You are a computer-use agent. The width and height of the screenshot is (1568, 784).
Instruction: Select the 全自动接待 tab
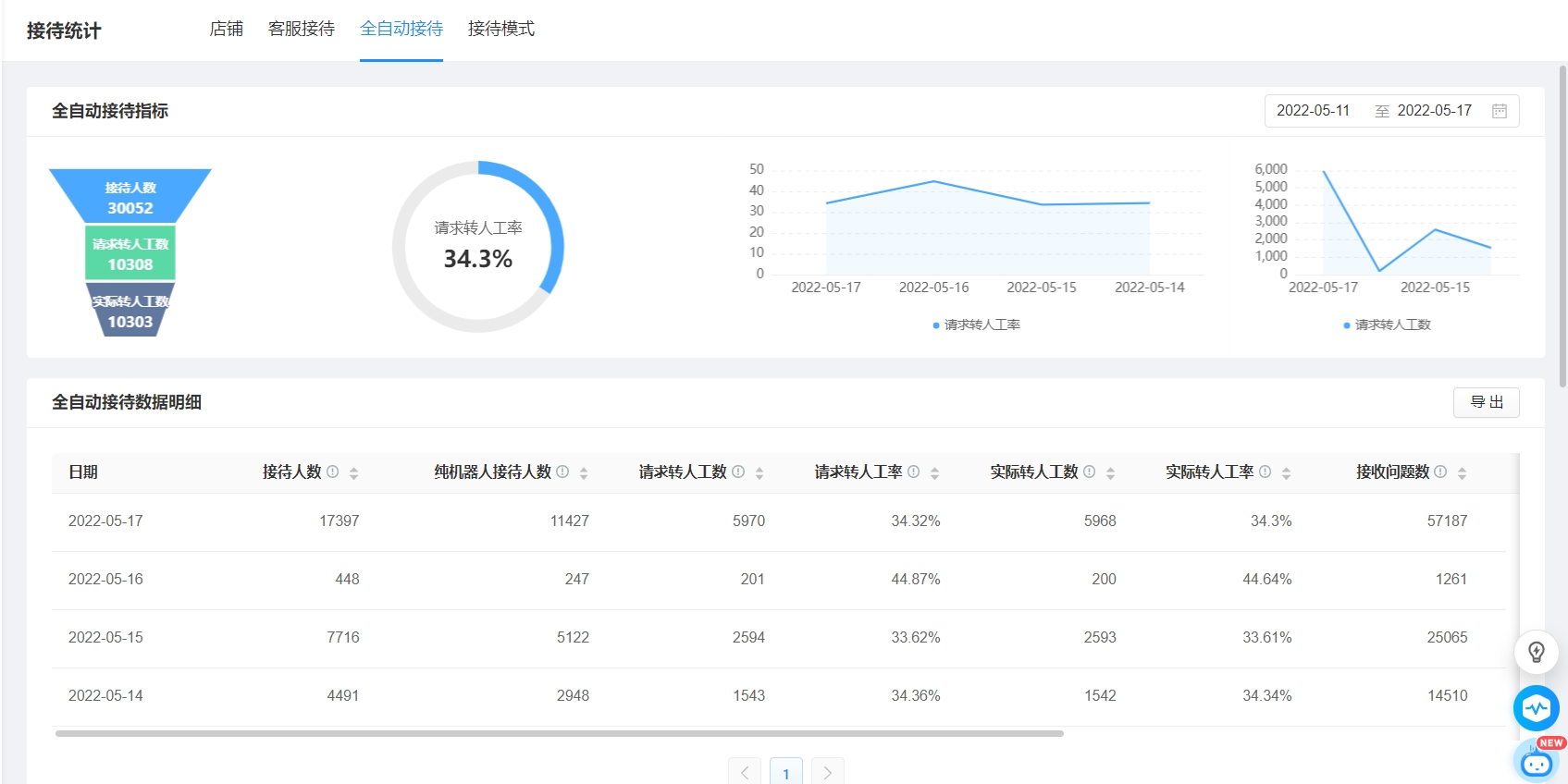click(x=401, y=29)
